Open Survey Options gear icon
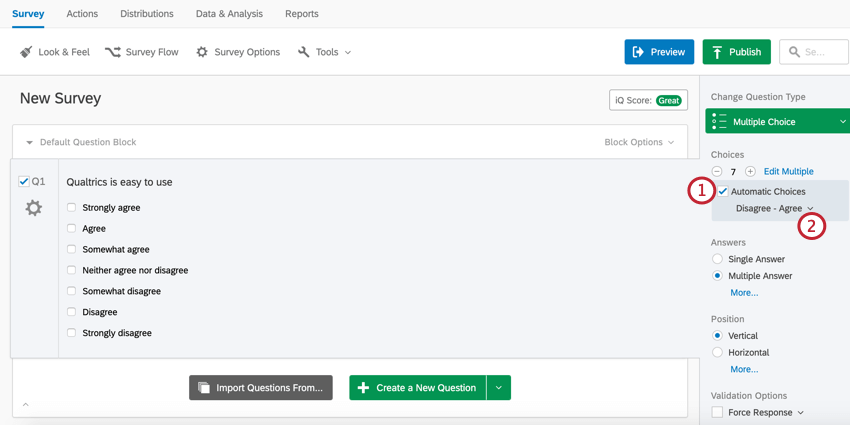This screenshot has width=850, height=425. pos(202,52)
